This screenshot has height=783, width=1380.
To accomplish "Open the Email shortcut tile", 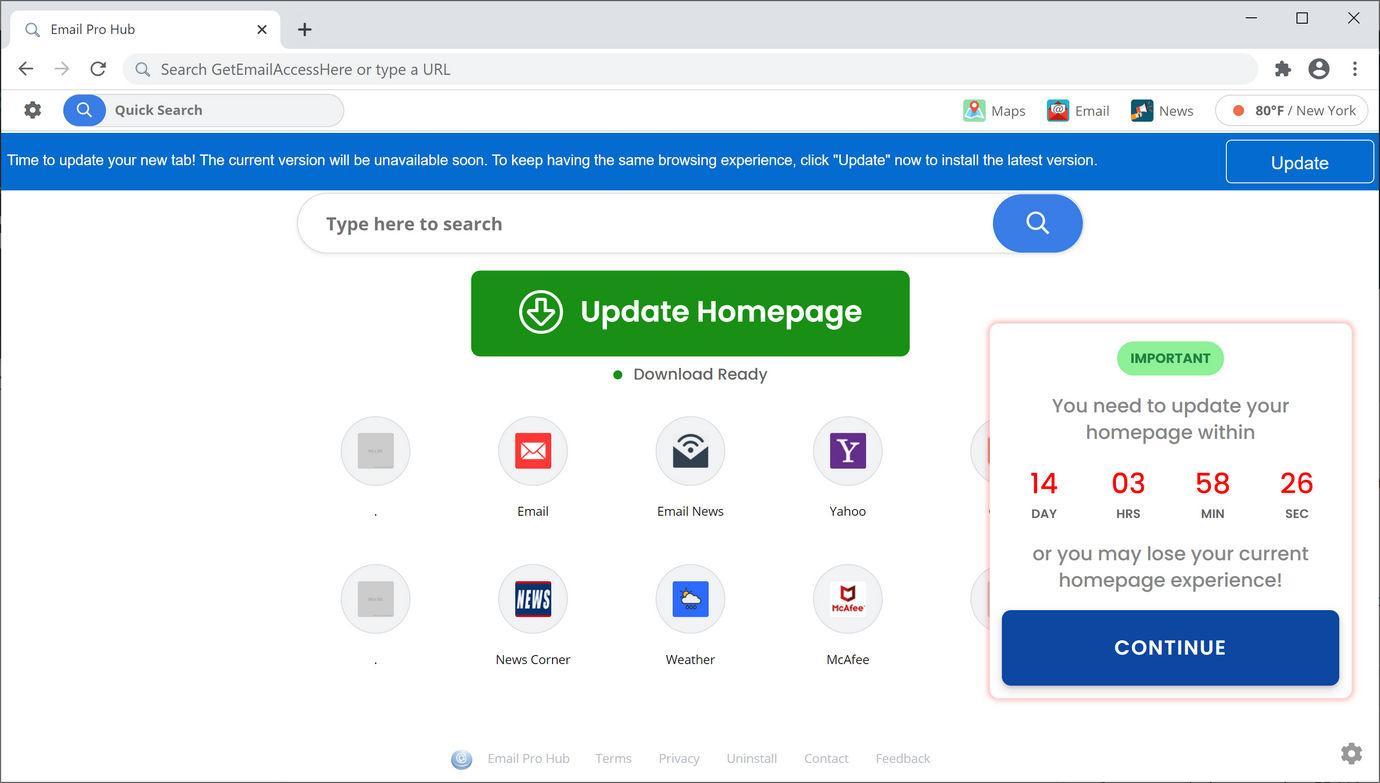I will point(533,451).
